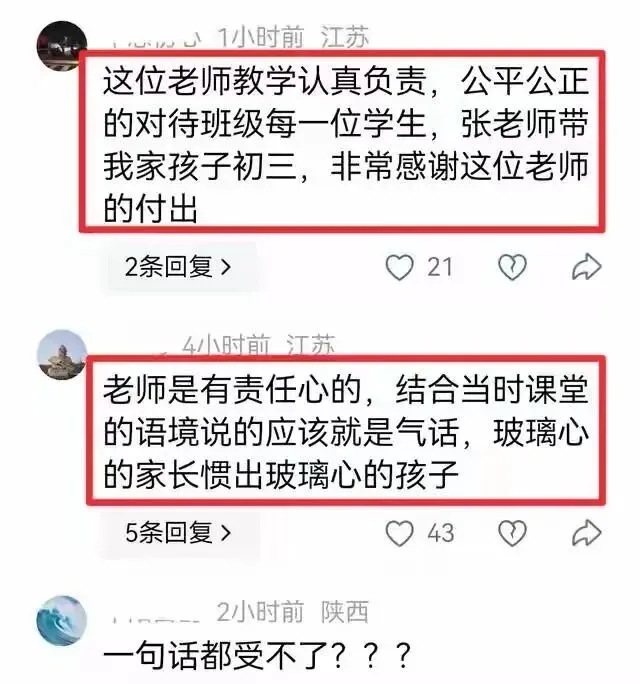Open the first commenter's dark avatar
This screenshot has width=640, height=684.
[x=62, y=45]
